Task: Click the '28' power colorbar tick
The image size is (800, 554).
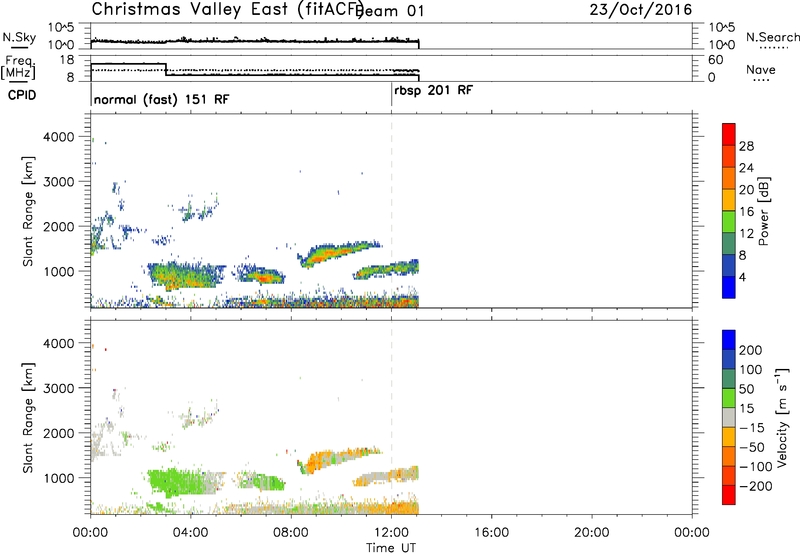Action: coord(746,146)
